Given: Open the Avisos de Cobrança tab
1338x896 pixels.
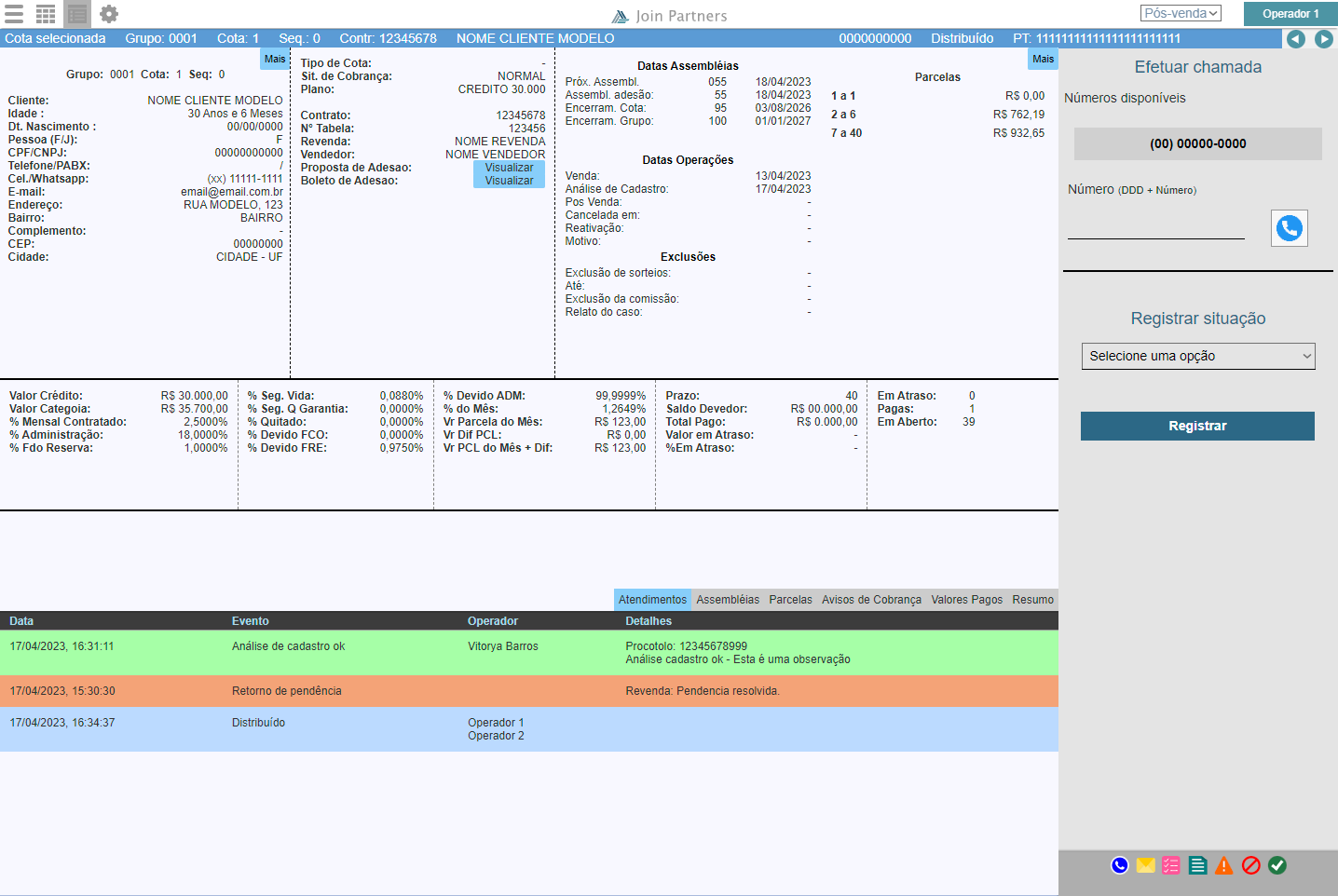Looking at the screenshot, I should (871, 600).
